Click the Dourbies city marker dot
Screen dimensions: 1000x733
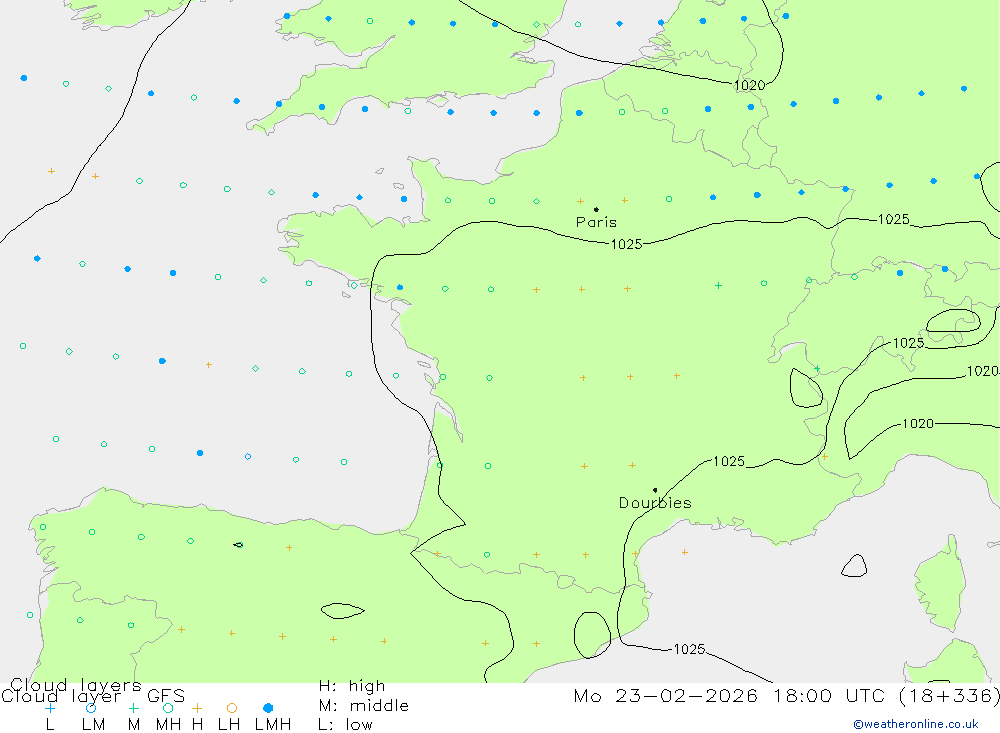tap(655, 490)
